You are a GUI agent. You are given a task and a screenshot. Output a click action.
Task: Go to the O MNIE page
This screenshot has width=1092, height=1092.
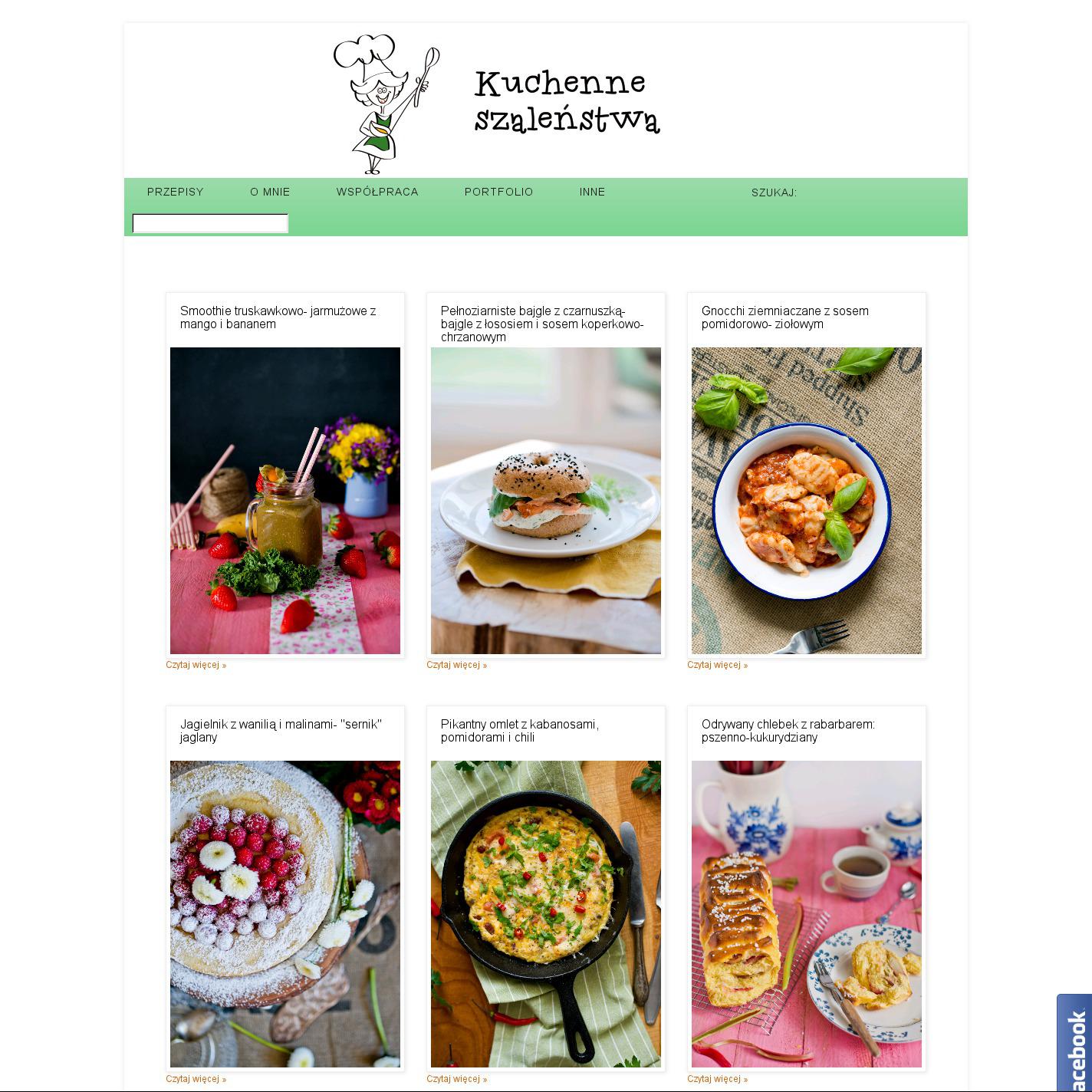[270, 192]
